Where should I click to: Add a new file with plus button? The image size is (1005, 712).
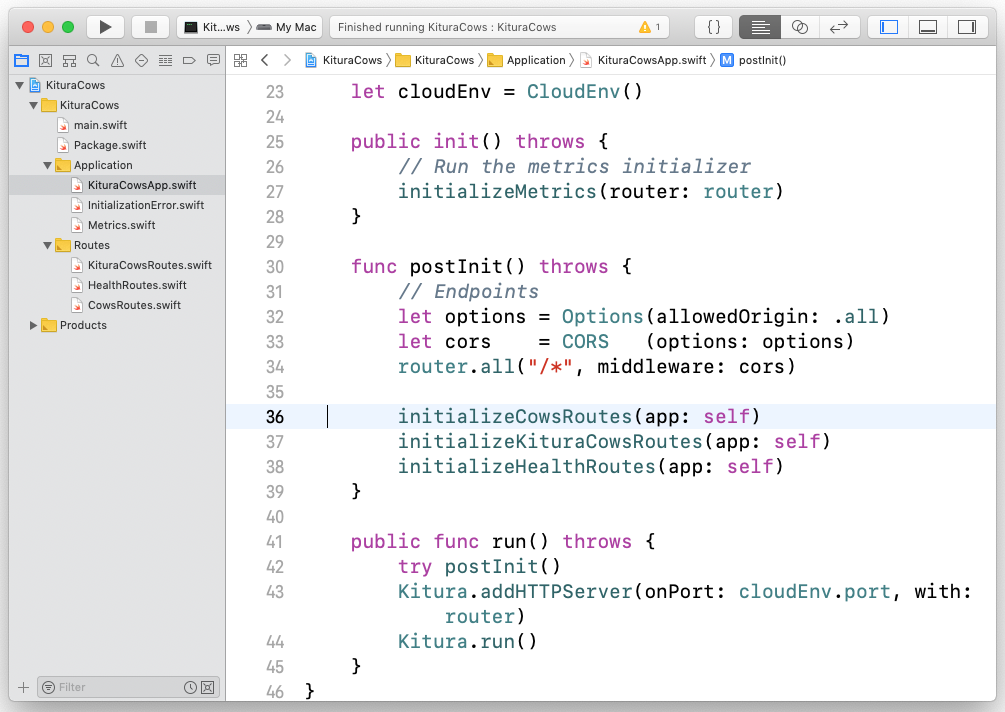click(x=24, y=688)
